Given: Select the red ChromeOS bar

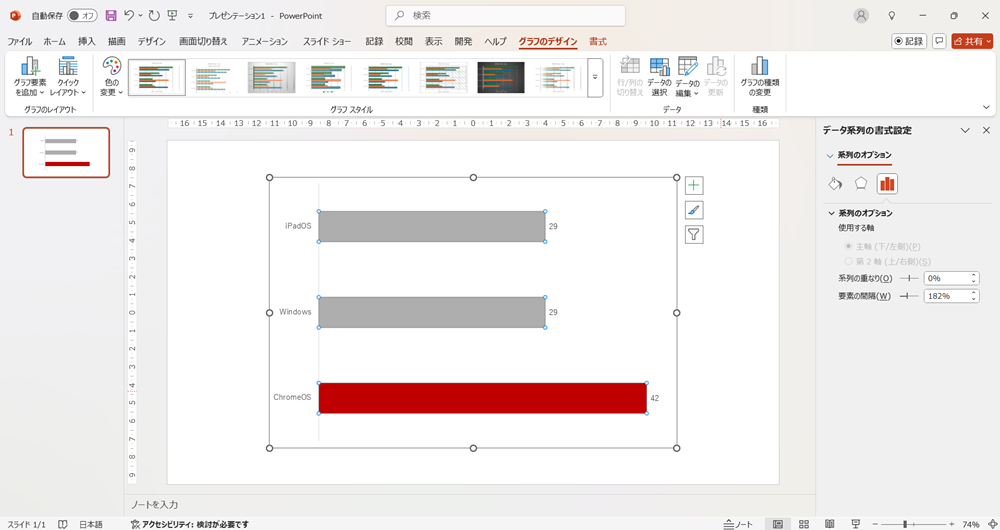Looking at the screenshot, I should point(482,398).
